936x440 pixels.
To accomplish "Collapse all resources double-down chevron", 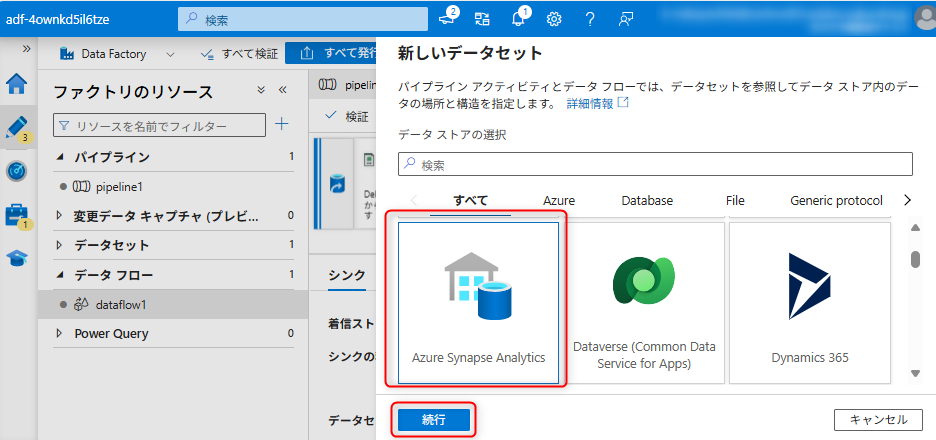I will point(261,90).
